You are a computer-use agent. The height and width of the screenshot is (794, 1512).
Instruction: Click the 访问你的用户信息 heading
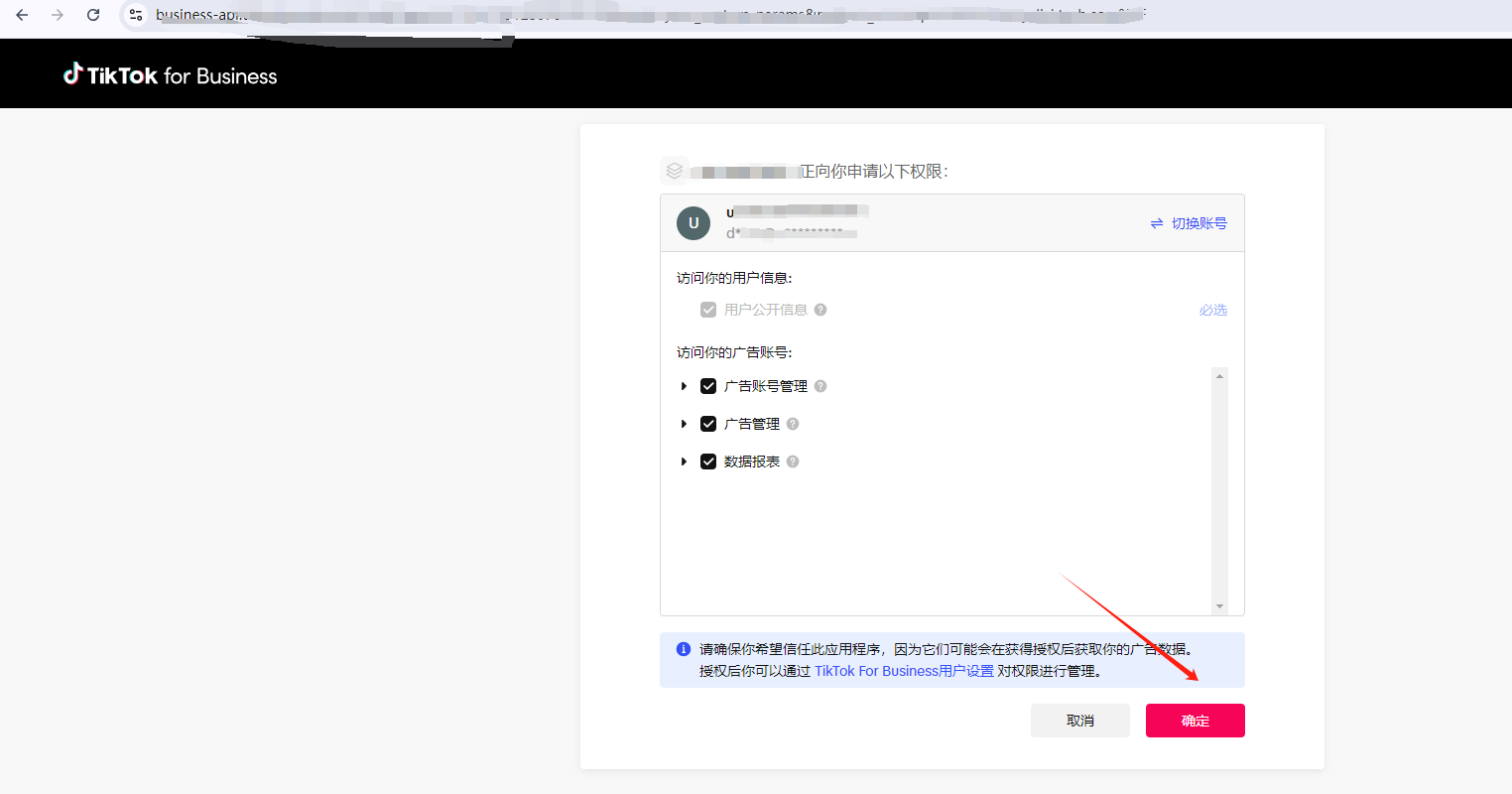click(734, 278)
